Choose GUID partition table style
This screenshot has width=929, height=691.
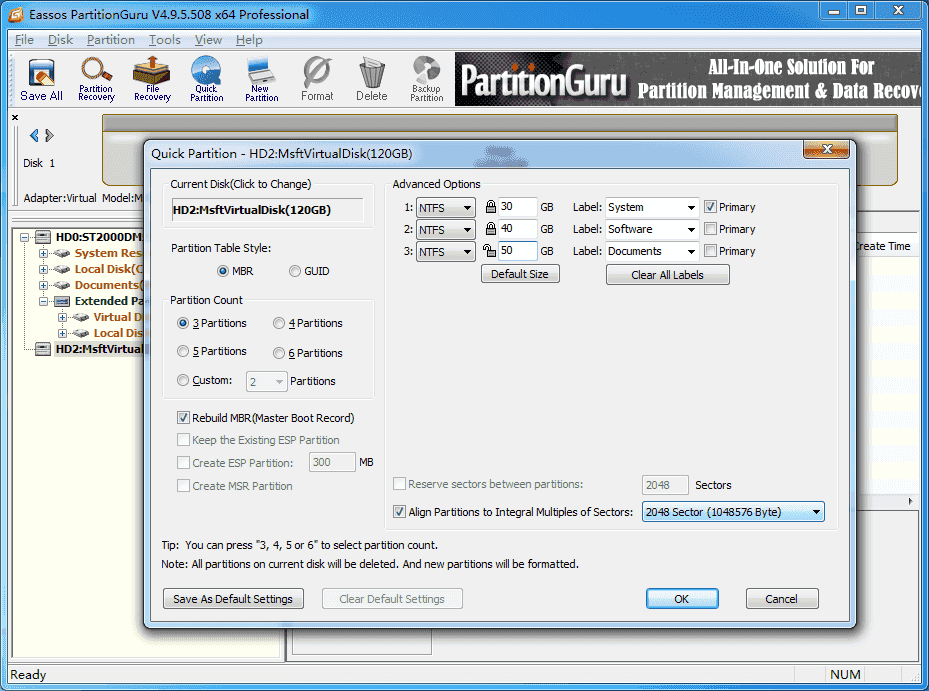tap(294, 271)
